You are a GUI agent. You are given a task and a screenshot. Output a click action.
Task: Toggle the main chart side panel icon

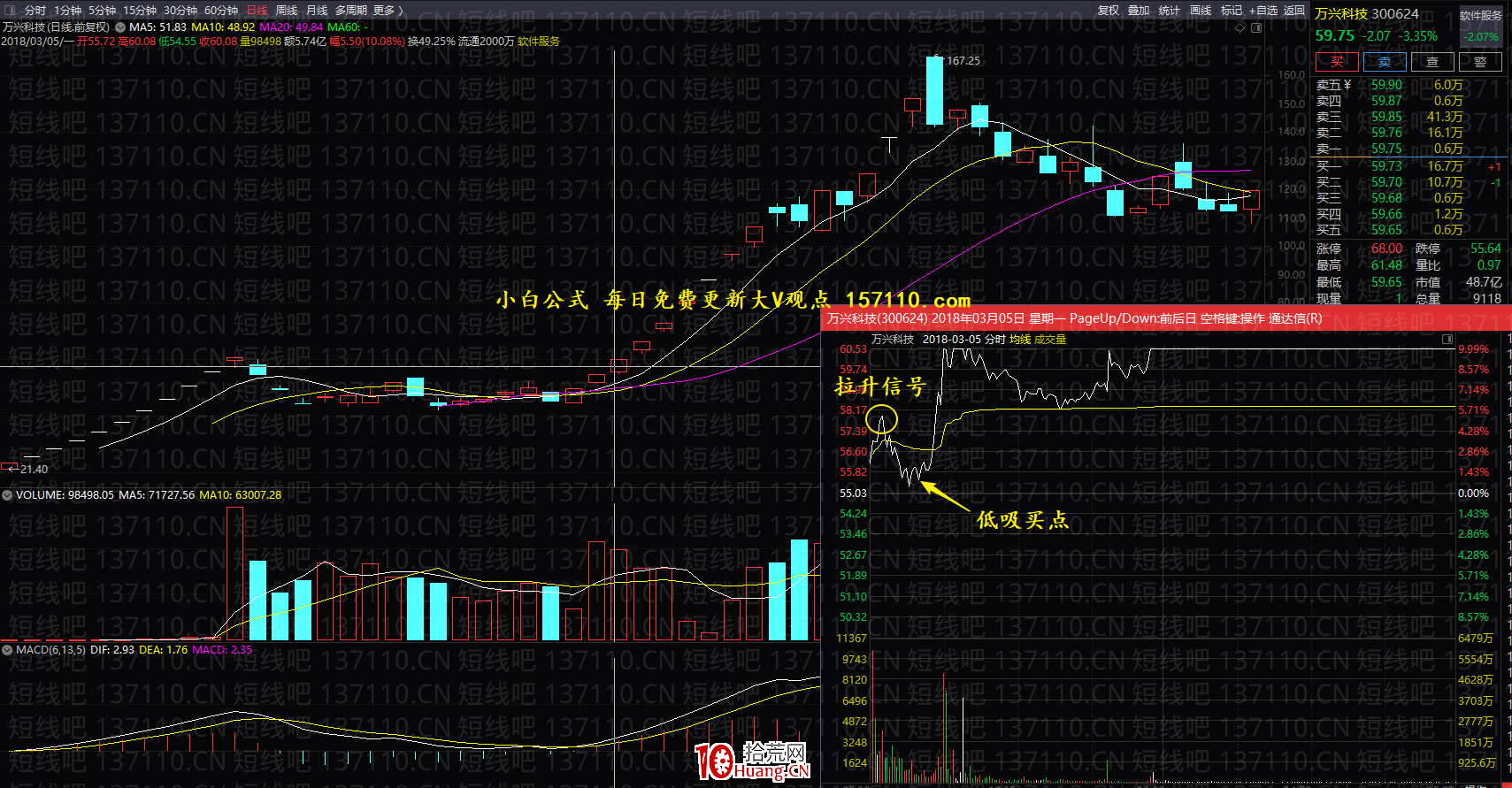(1256, 27)
